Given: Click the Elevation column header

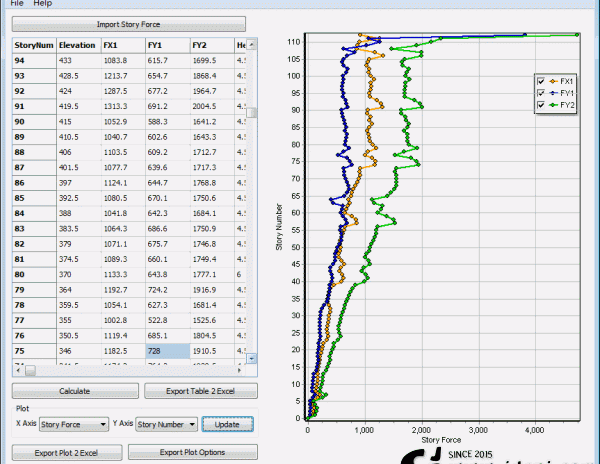Looking at the screenshot, I should pos(77,45).
